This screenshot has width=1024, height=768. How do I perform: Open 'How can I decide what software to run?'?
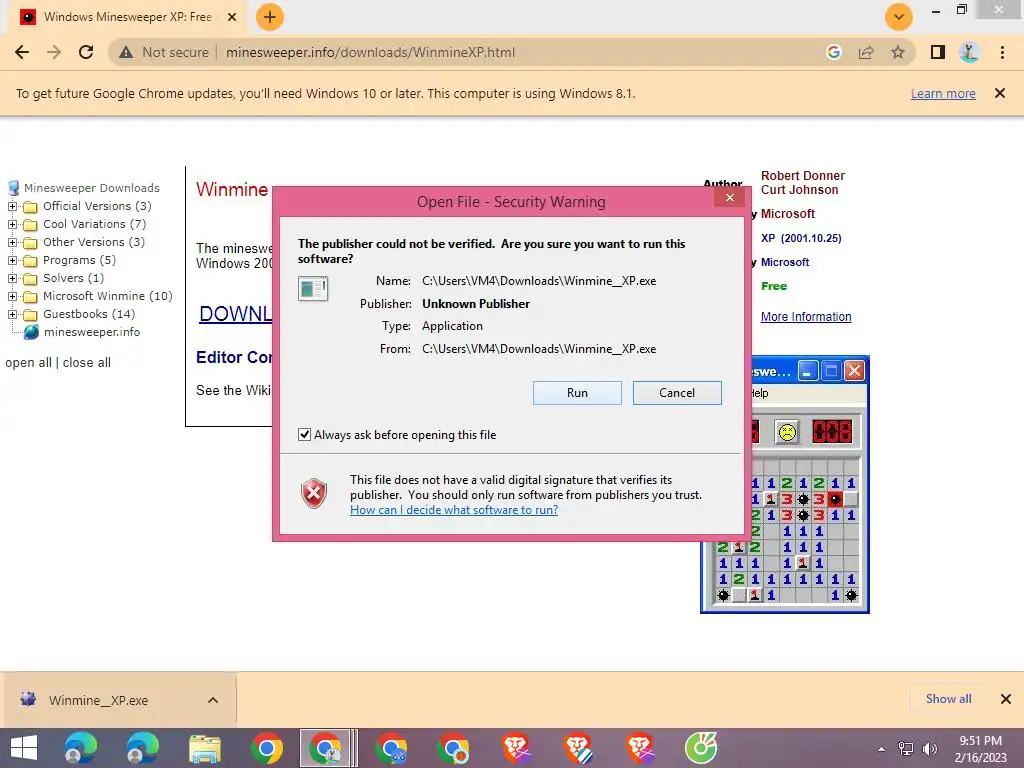pos(454,510)
